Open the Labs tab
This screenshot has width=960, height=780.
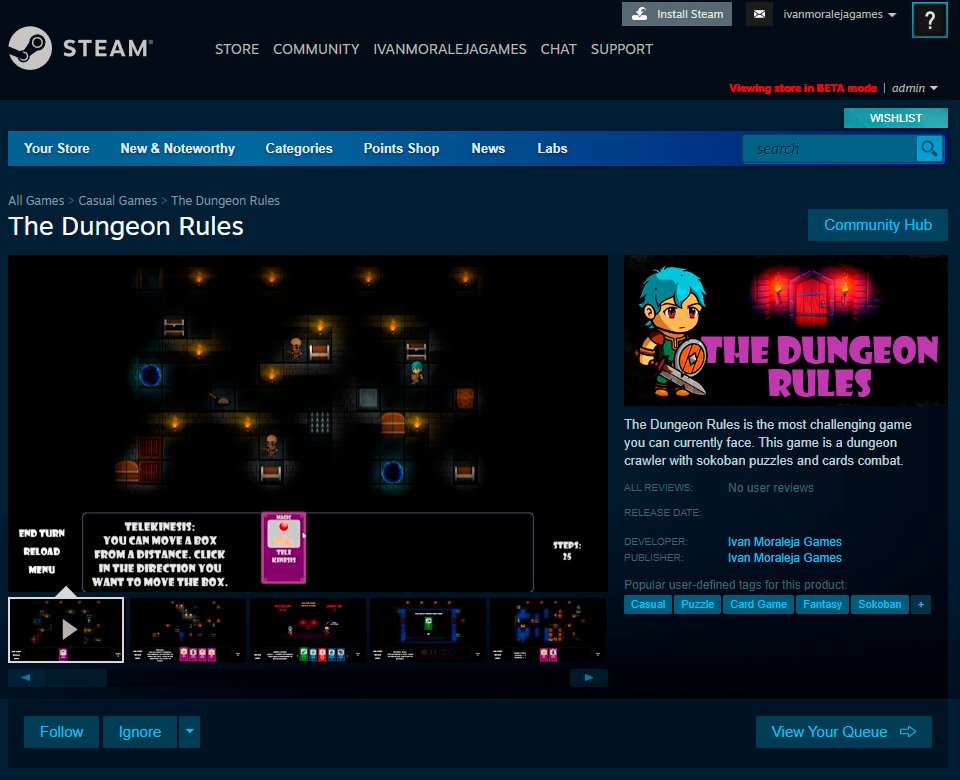coord(552,148)
